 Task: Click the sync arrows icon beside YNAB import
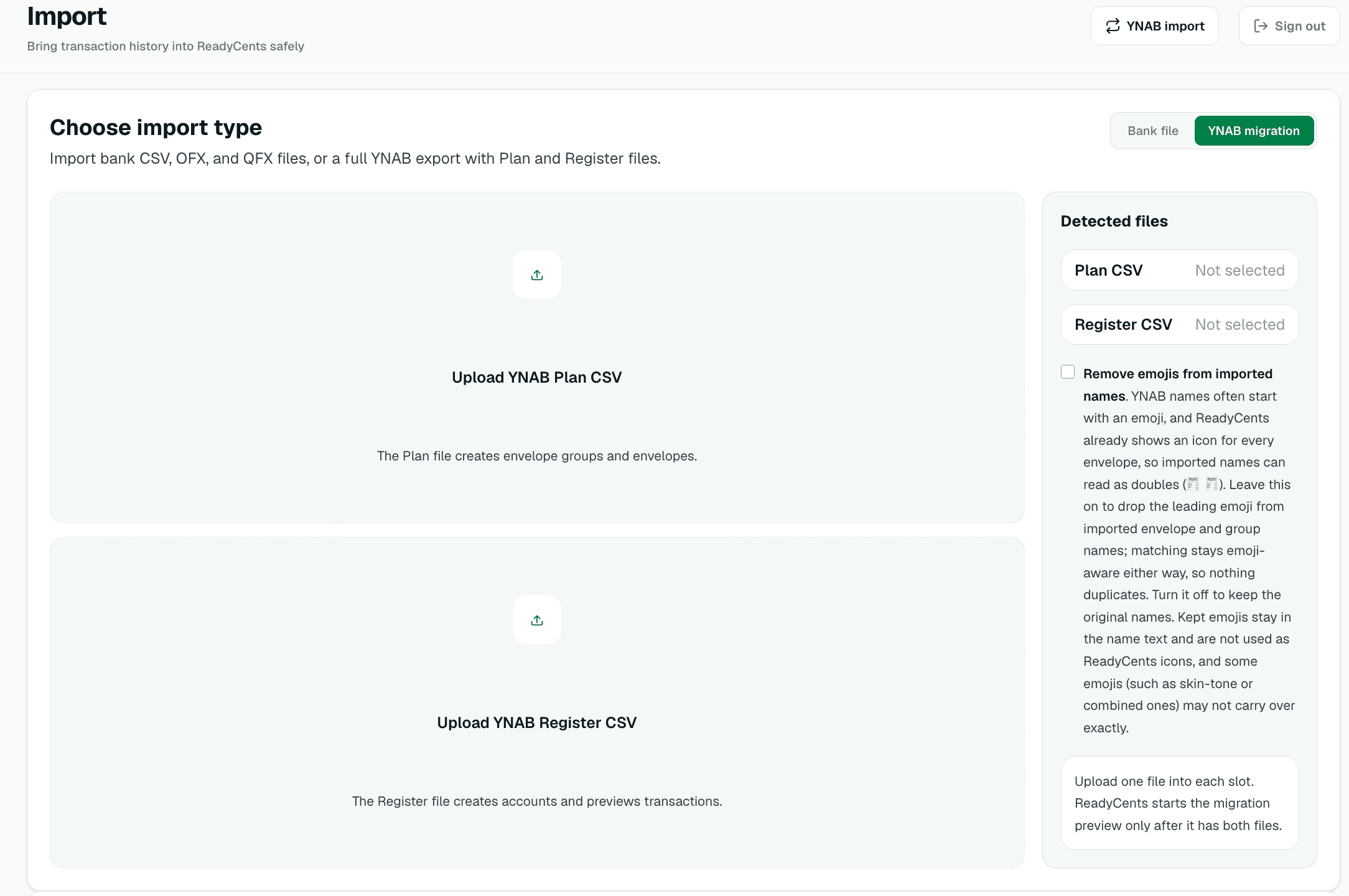1113,26
